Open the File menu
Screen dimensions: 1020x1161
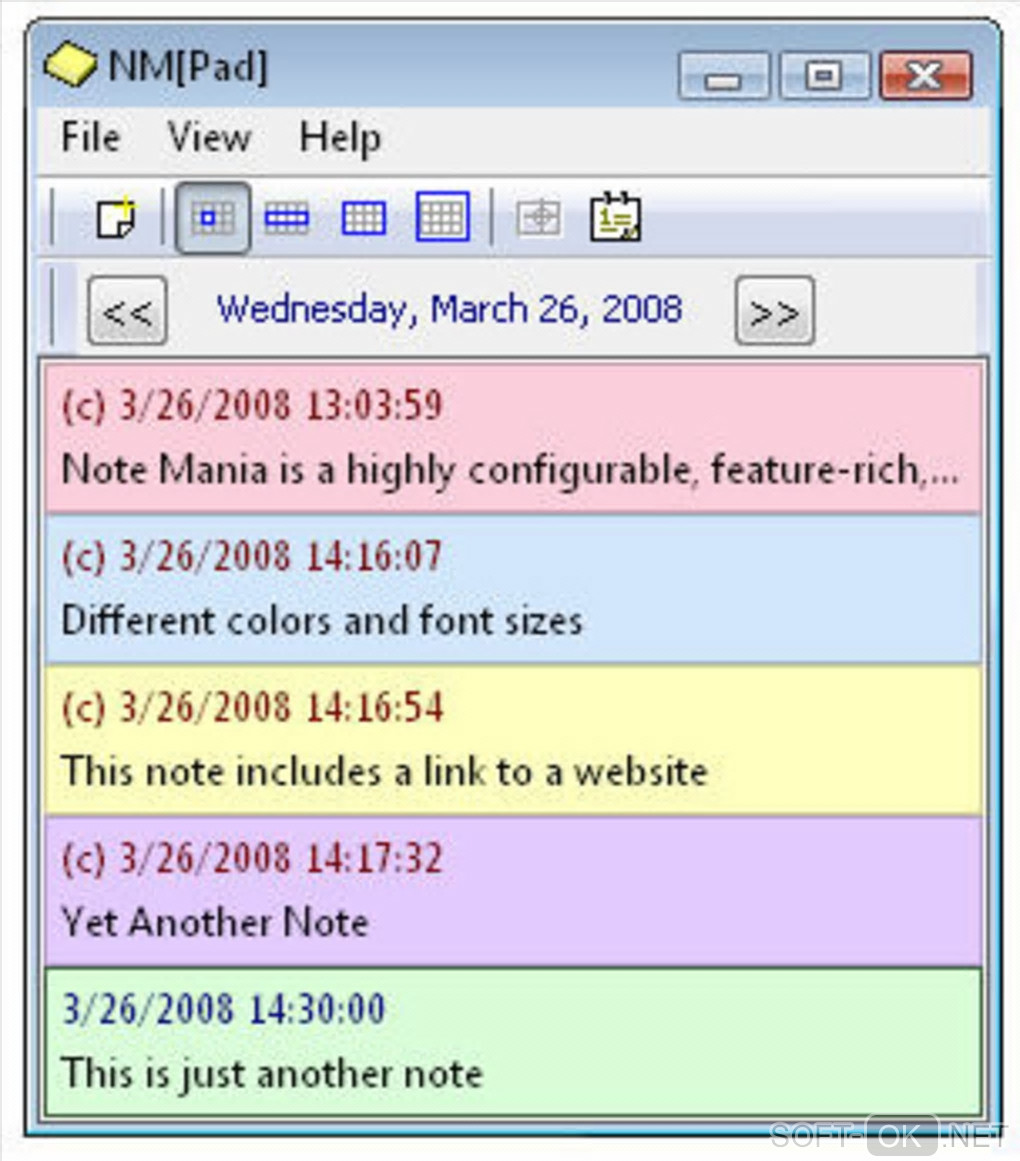click(90, 137)
